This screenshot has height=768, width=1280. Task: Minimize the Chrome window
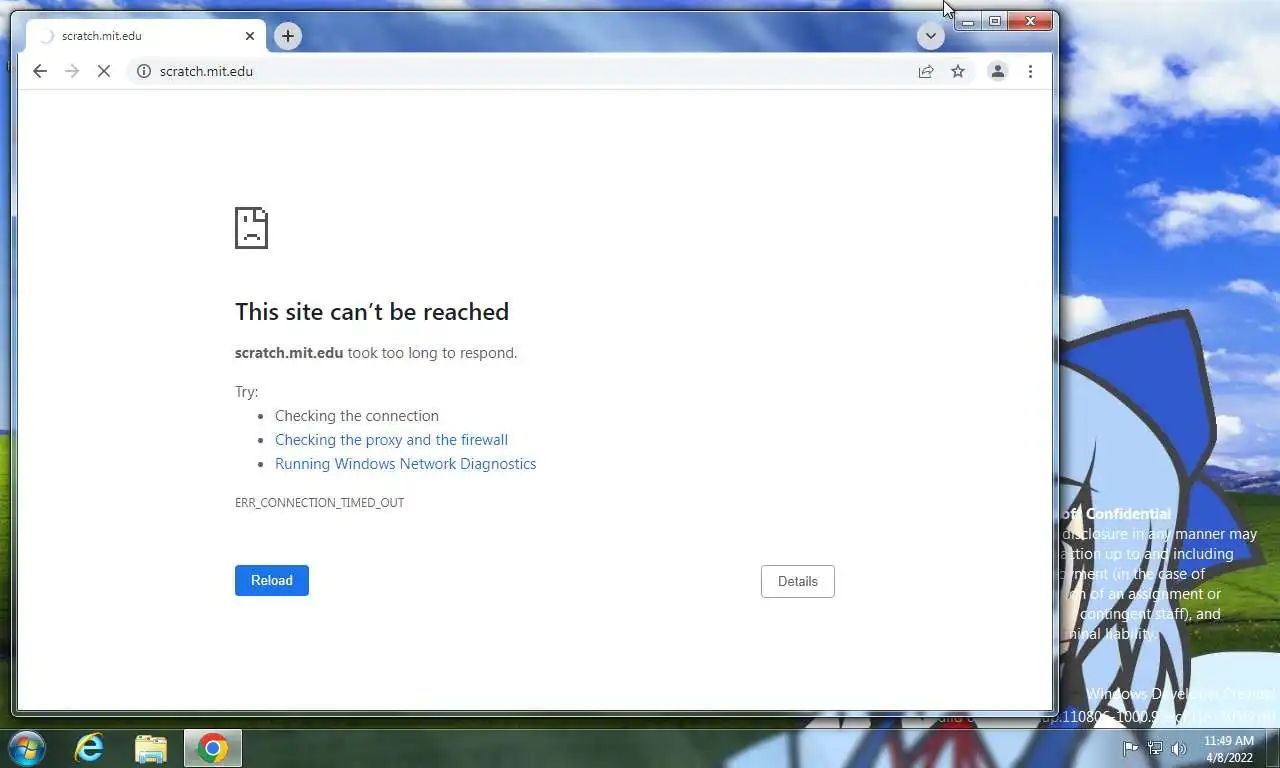coord(968,21)
